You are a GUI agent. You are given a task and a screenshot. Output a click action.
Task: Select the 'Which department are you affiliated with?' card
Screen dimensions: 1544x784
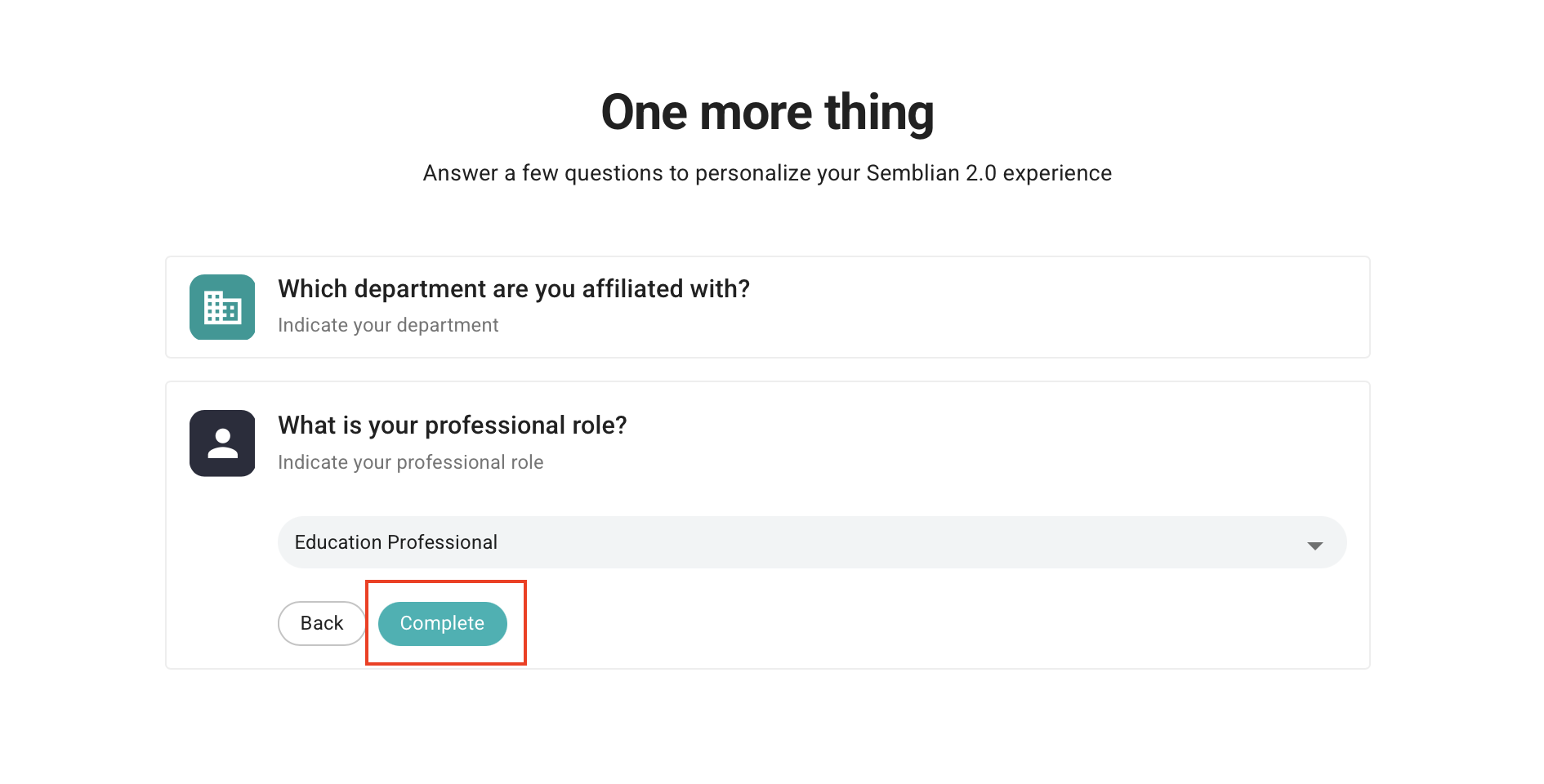pos(767,307)
